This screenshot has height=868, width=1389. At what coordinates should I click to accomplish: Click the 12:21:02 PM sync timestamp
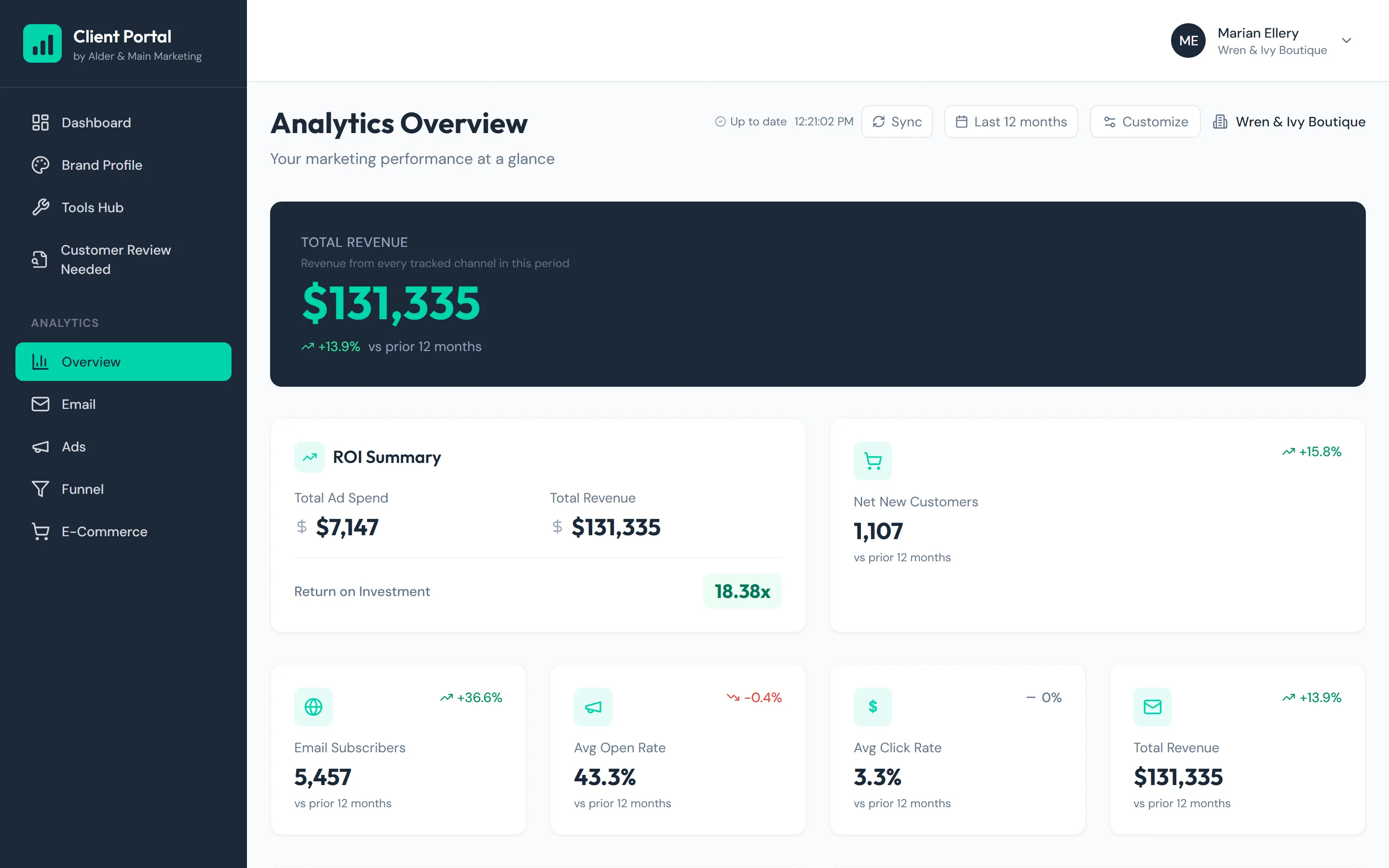coord(824,122)
